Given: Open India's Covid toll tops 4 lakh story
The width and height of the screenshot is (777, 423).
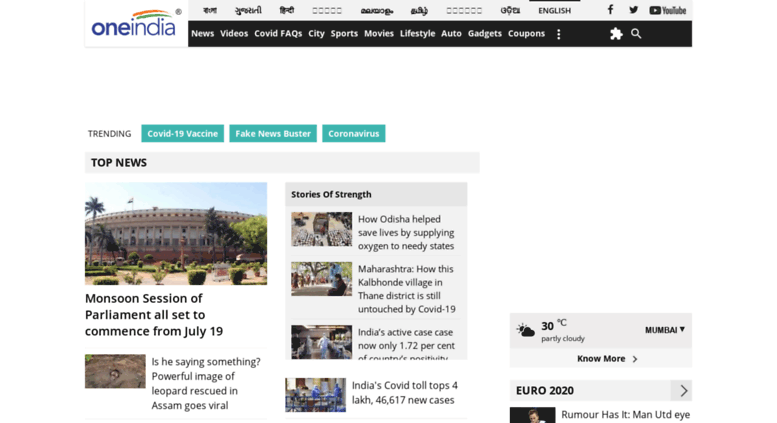Looking at the screenshot, I should pos(405,392).
